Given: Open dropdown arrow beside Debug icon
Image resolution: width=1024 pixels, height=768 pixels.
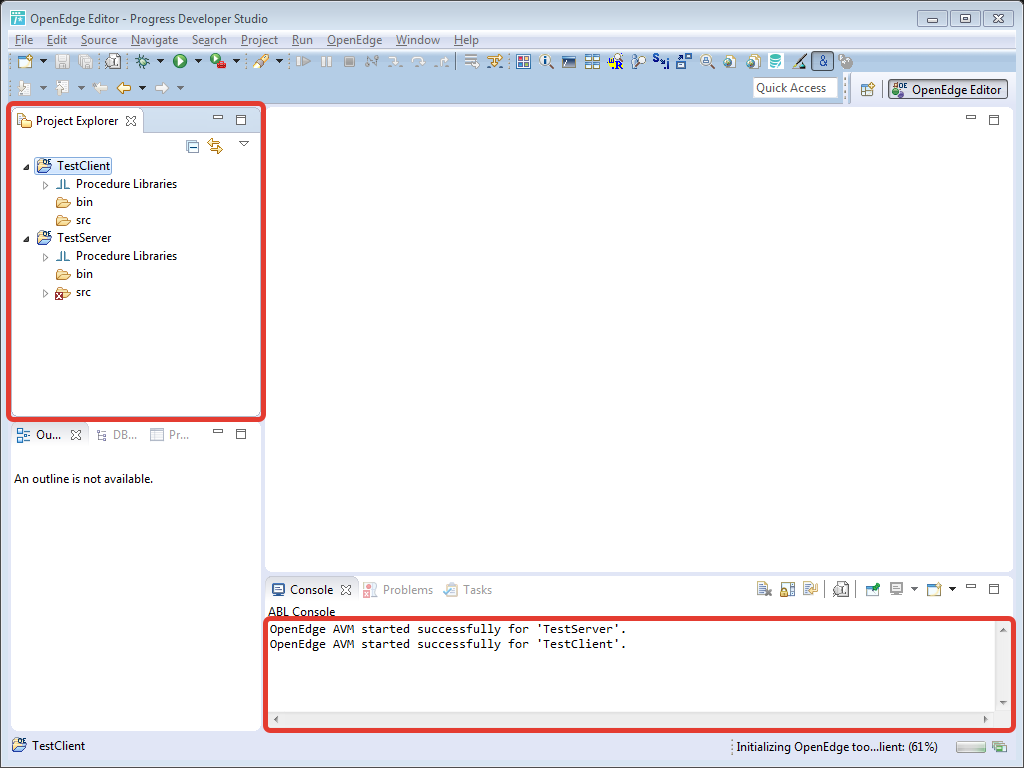Looking at the screenshot, I should coord(160,61).
